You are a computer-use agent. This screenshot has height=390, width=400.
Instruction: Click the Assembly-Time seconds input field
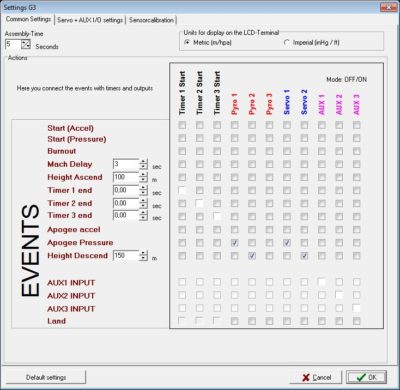pyautogui.click(x=13, y=44)
